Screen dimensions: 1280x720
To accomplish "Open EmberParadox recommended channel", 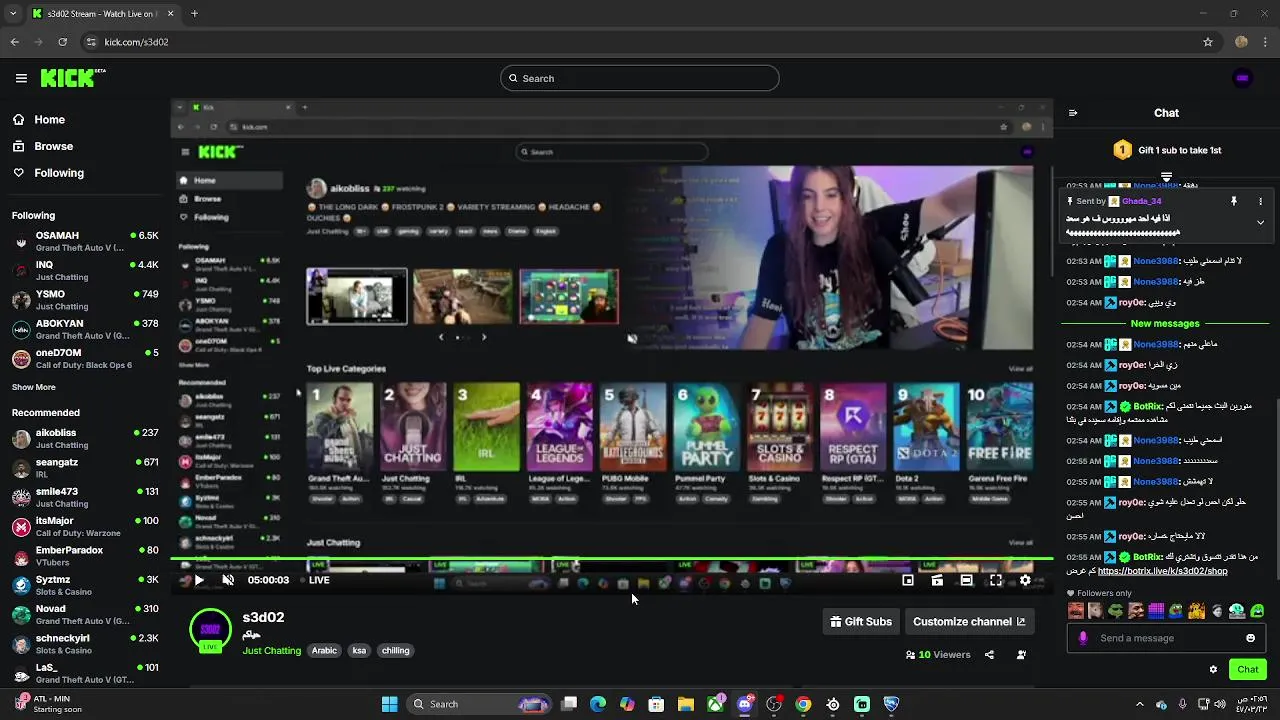I will [x=85, y=555].
